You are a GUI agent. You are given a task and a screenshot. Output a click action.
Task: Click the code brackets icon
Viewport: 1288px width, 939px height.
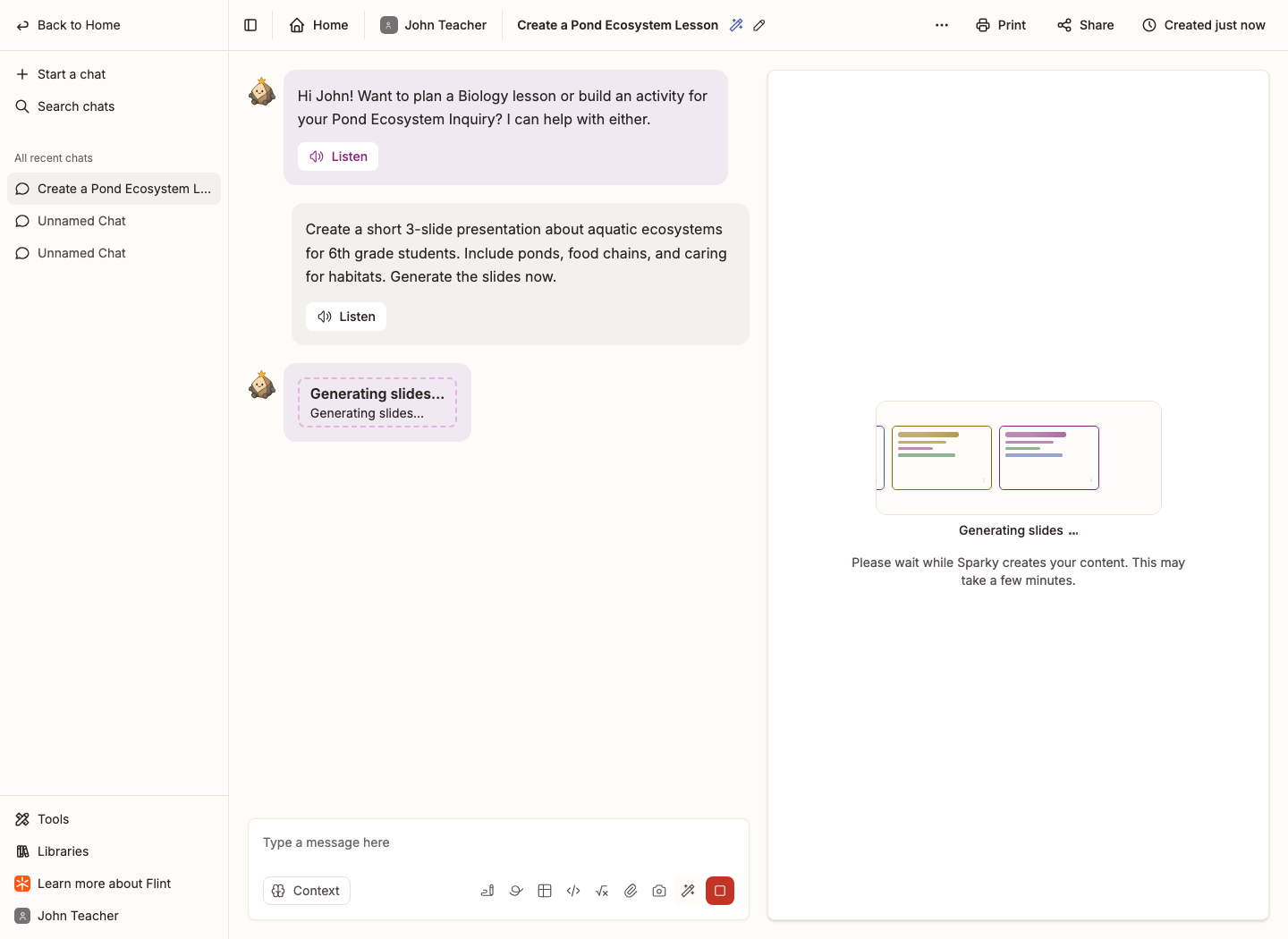tap(573, 891)
